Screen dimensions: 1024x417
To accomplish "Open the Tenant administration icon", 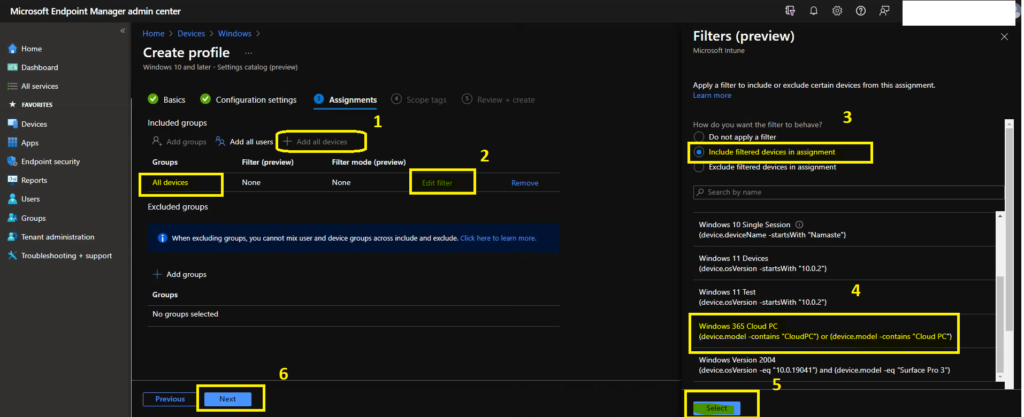I will tap(12, 237).
